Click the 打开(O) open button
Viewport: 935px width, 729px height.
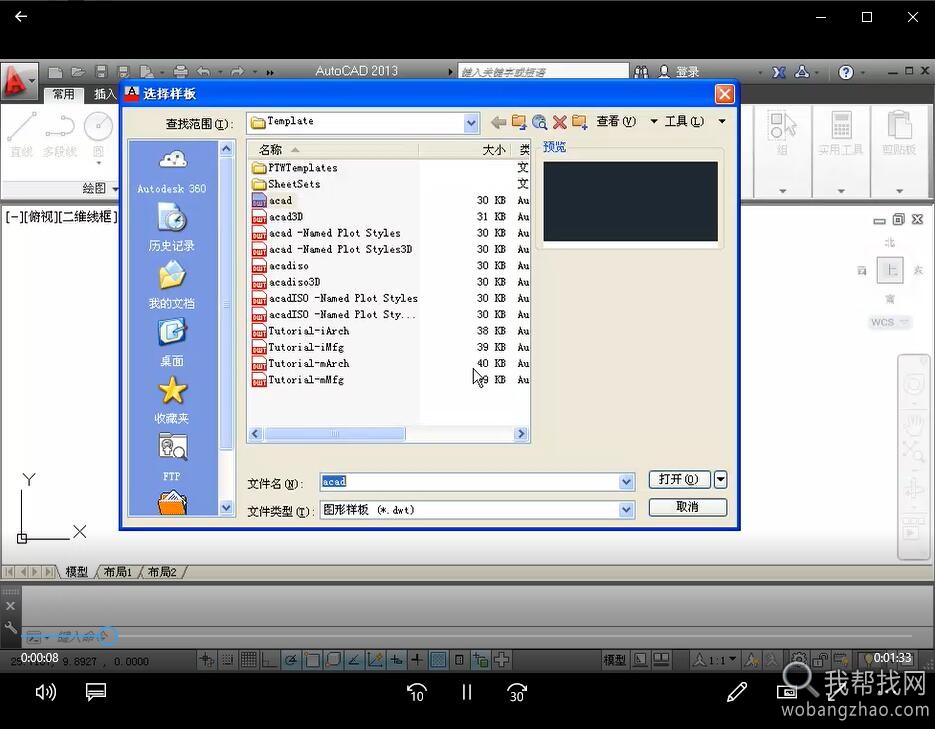click(x=679, y=479)
